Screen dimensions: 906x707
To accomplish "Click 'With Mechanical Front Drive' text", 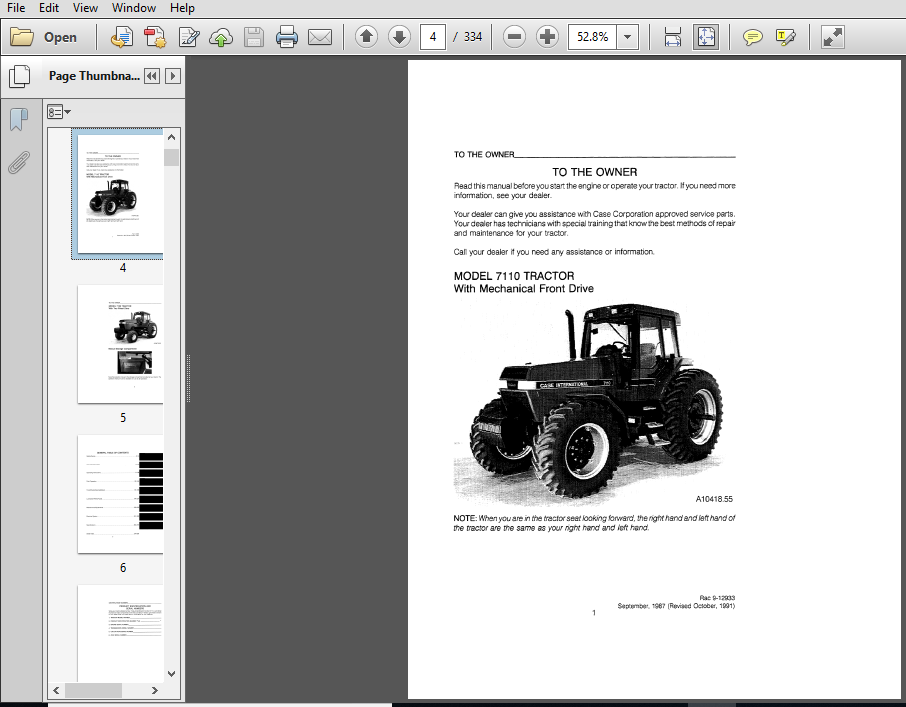I will pos(523,289).
